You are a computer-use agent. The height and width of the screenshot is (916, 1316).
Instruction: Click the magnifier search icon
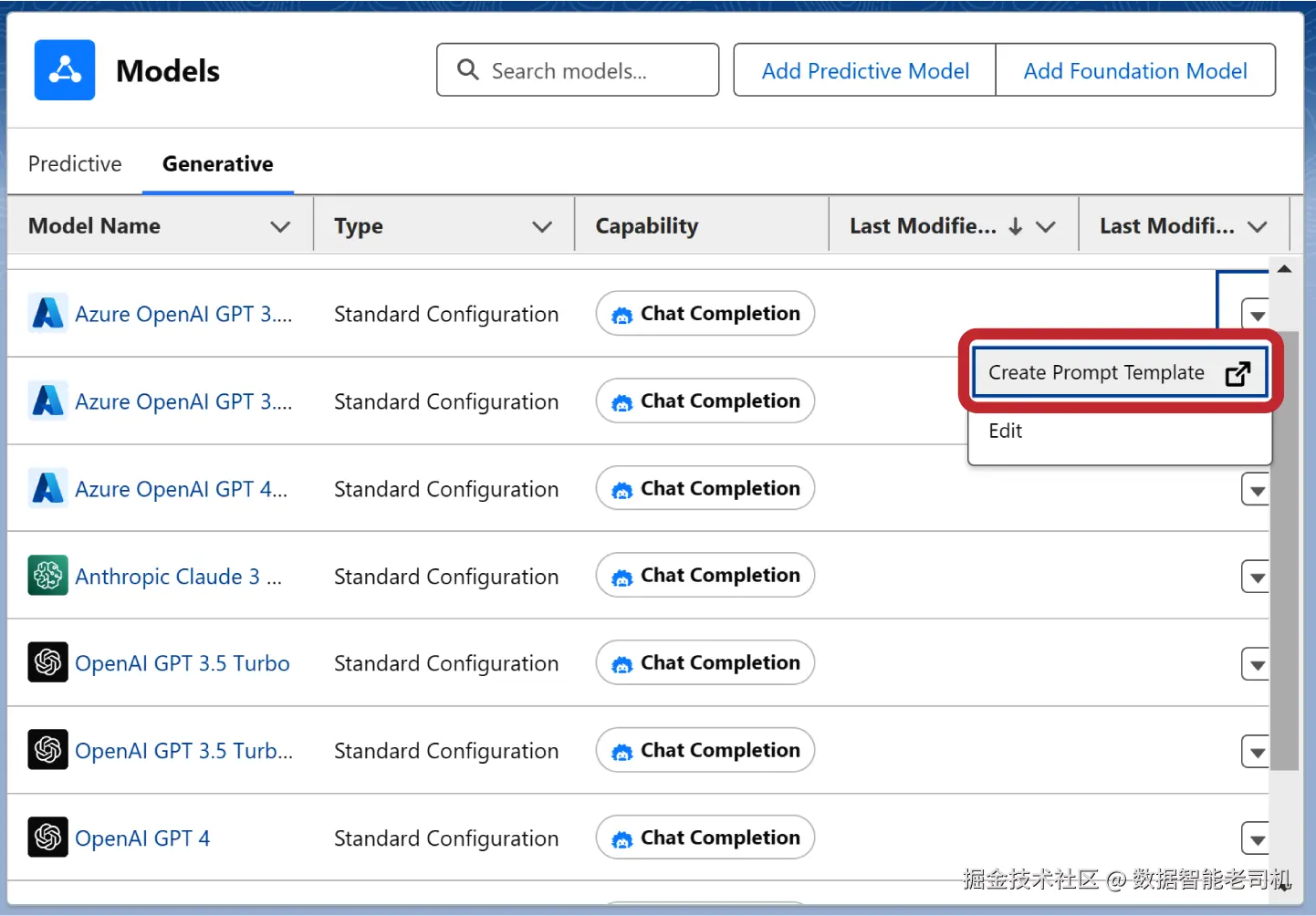click(467, 70)
